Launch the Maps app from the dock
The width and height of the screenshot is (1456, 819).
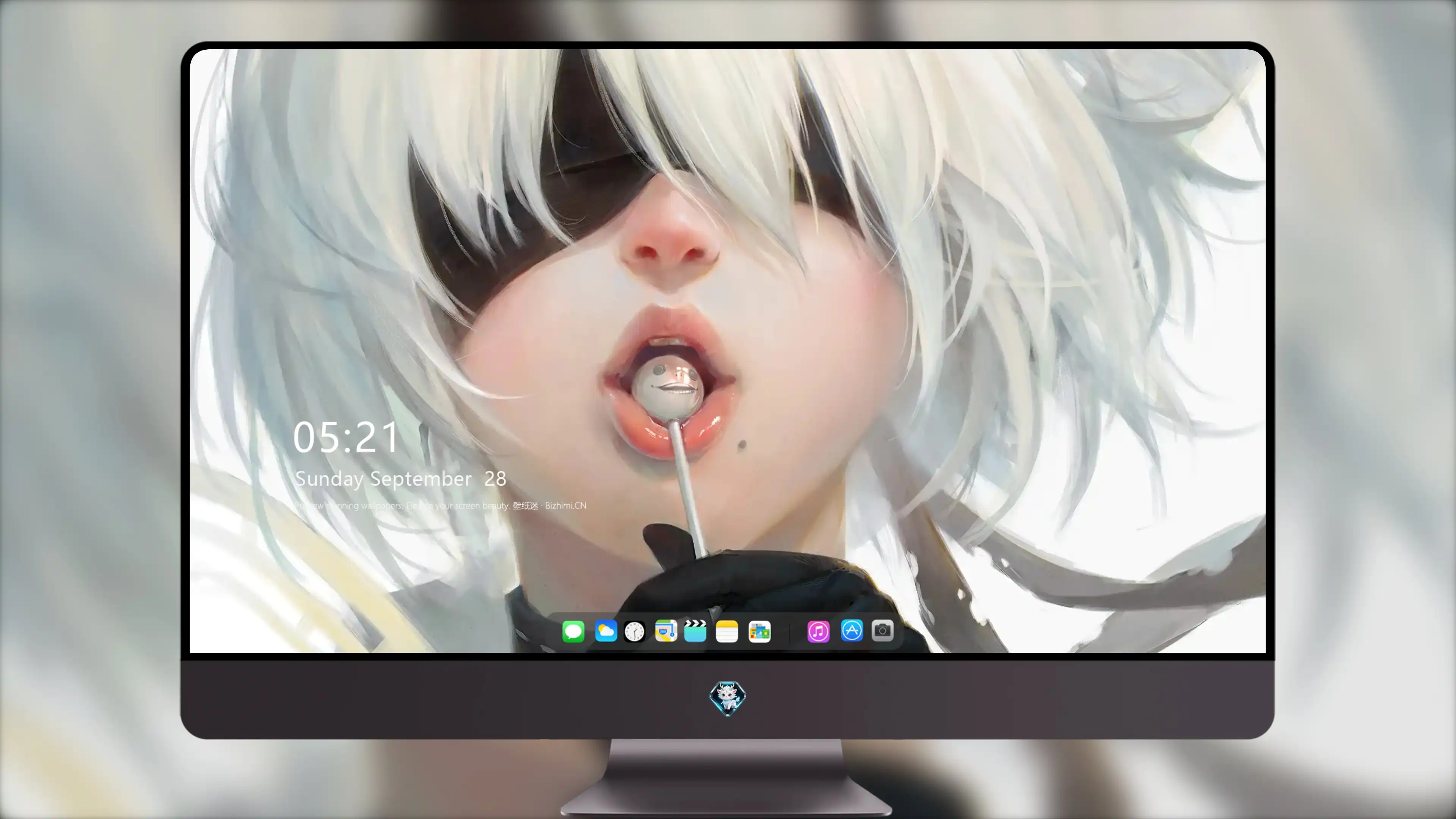pos(666,631)
